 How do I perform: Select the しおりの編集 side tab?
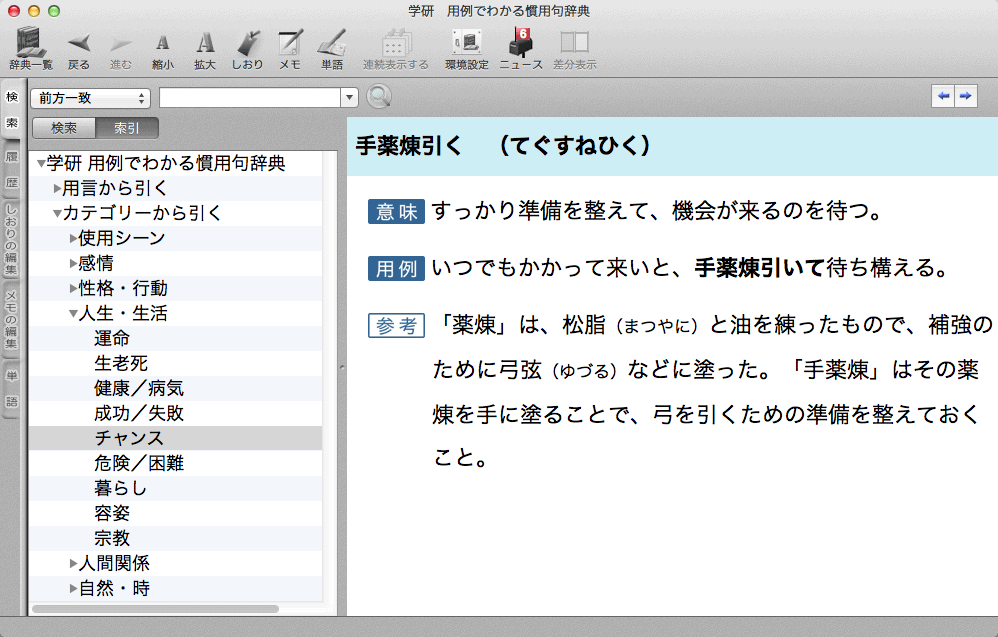pyautogui.click(x=11, y=239)
